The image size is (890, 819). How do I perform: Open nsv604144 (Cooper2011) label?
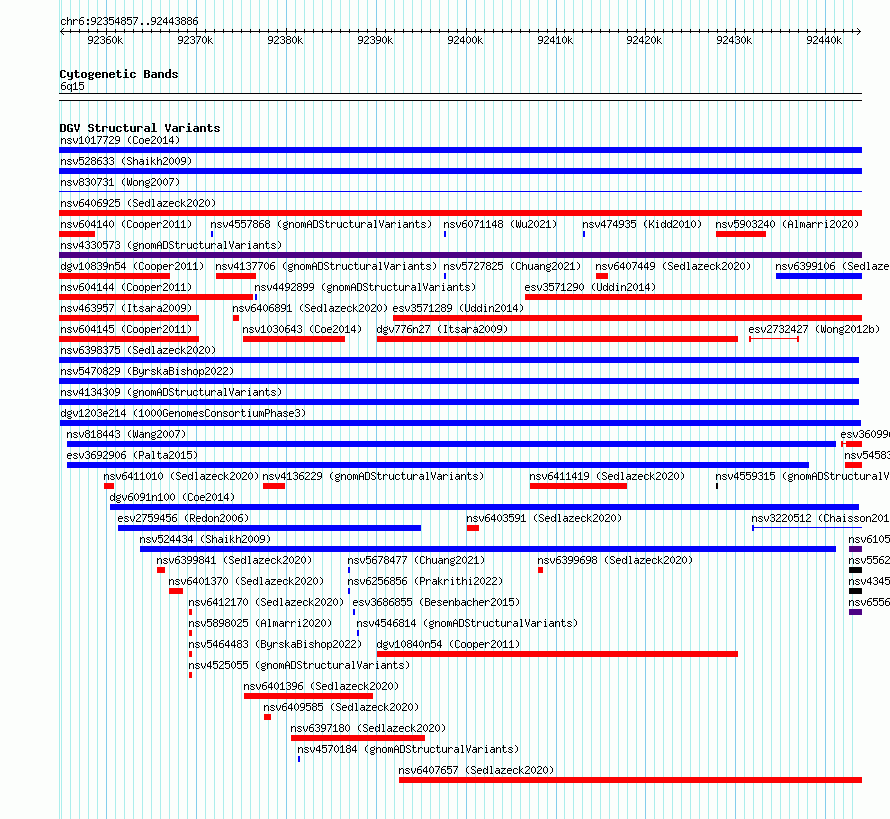pos(126,287)
